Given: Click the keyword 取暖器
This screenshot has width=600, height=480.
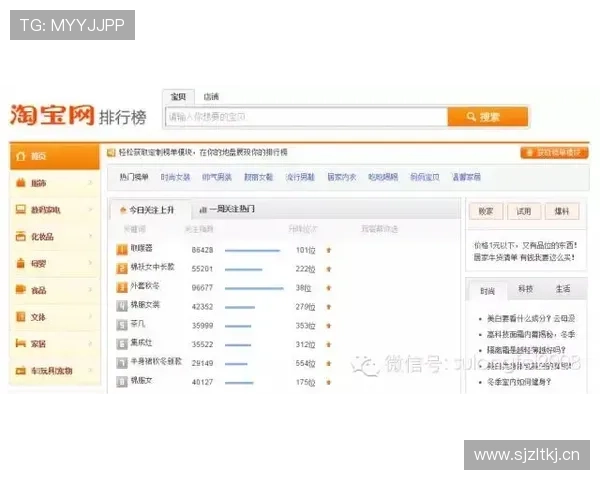Looking at the screenshot, I should click(x=142, y=248).
